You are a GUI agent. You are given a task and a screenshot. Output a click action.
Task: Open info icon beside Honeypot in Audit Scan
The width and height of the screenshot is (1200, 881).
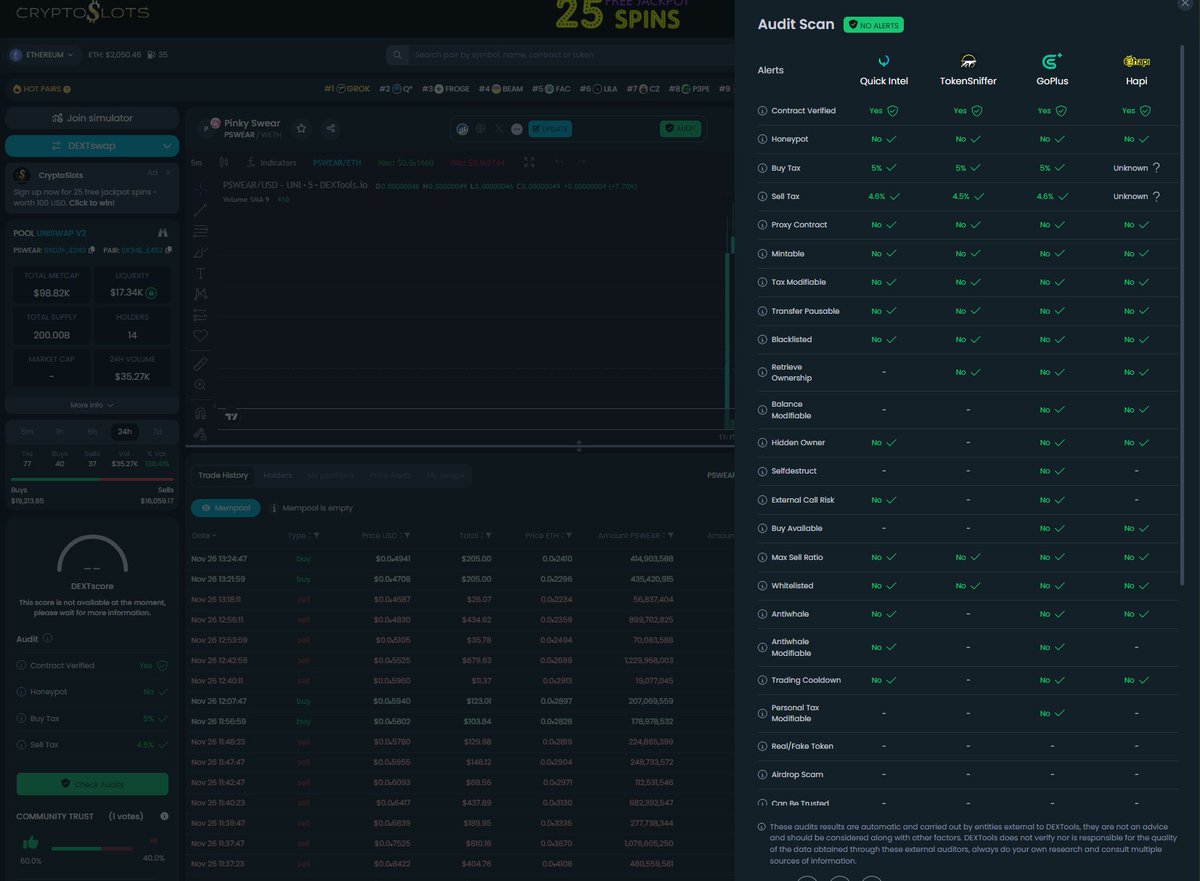(x=762, y=140)
